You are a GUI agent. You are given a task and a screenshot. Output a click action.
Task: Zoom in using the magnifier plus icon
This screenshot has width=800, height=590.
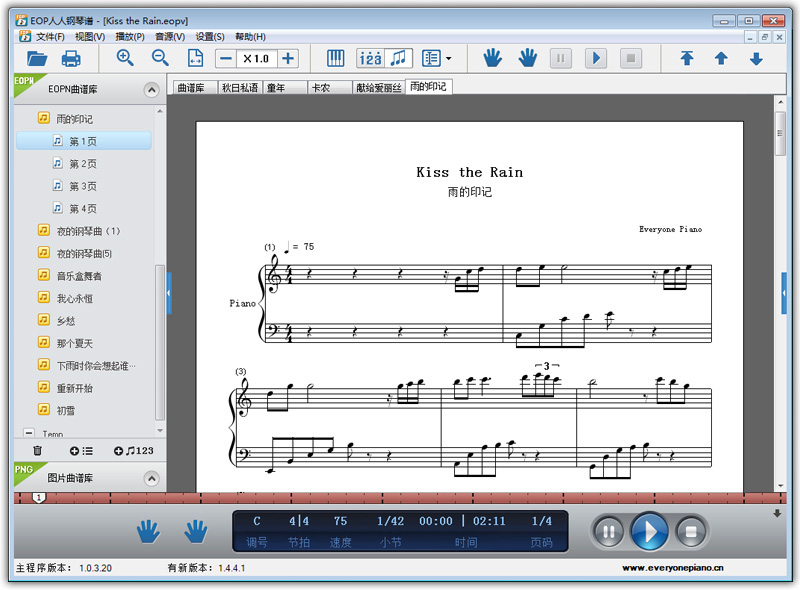[125, 58]
